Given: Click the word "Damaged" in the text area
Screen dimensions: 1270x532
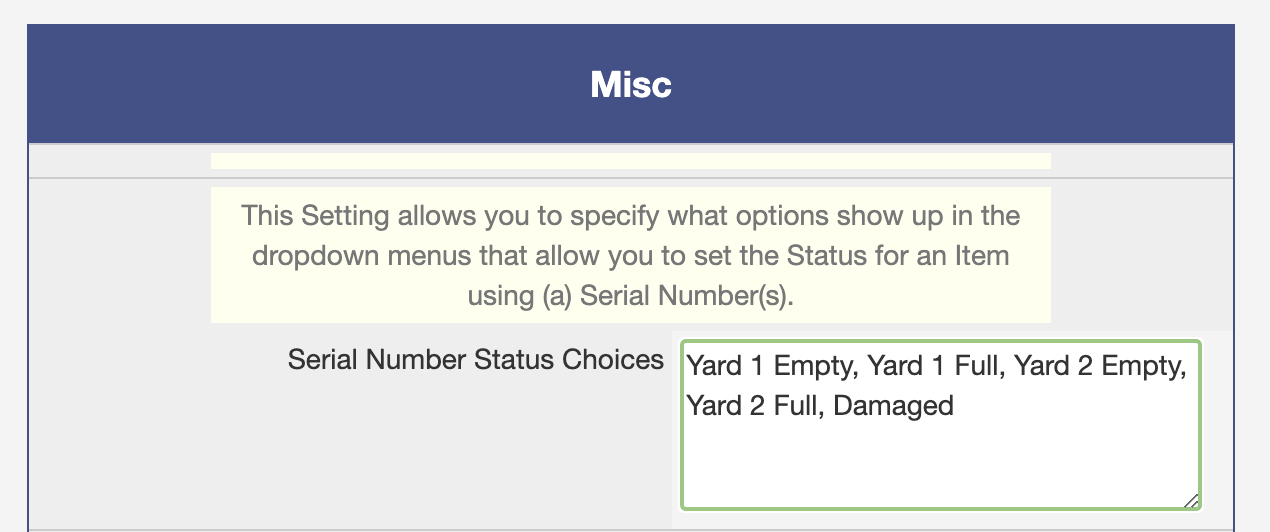Looking at the screenshot, I should coord(893,405).
